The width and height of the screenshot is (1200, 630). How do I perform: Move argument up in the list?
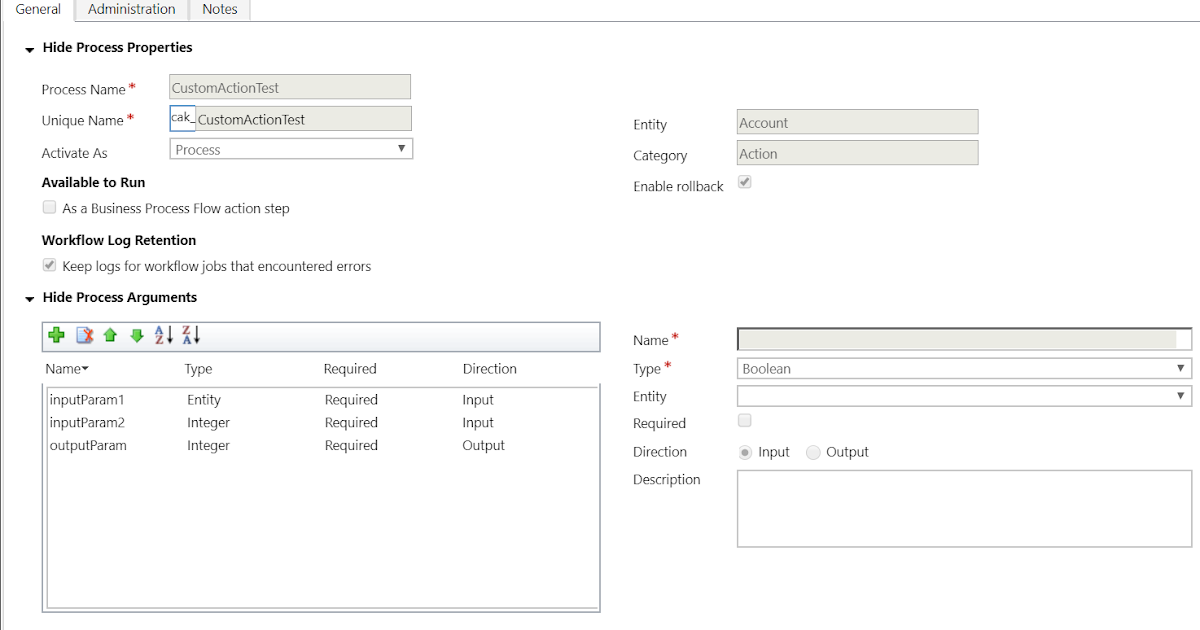point(110,335)
